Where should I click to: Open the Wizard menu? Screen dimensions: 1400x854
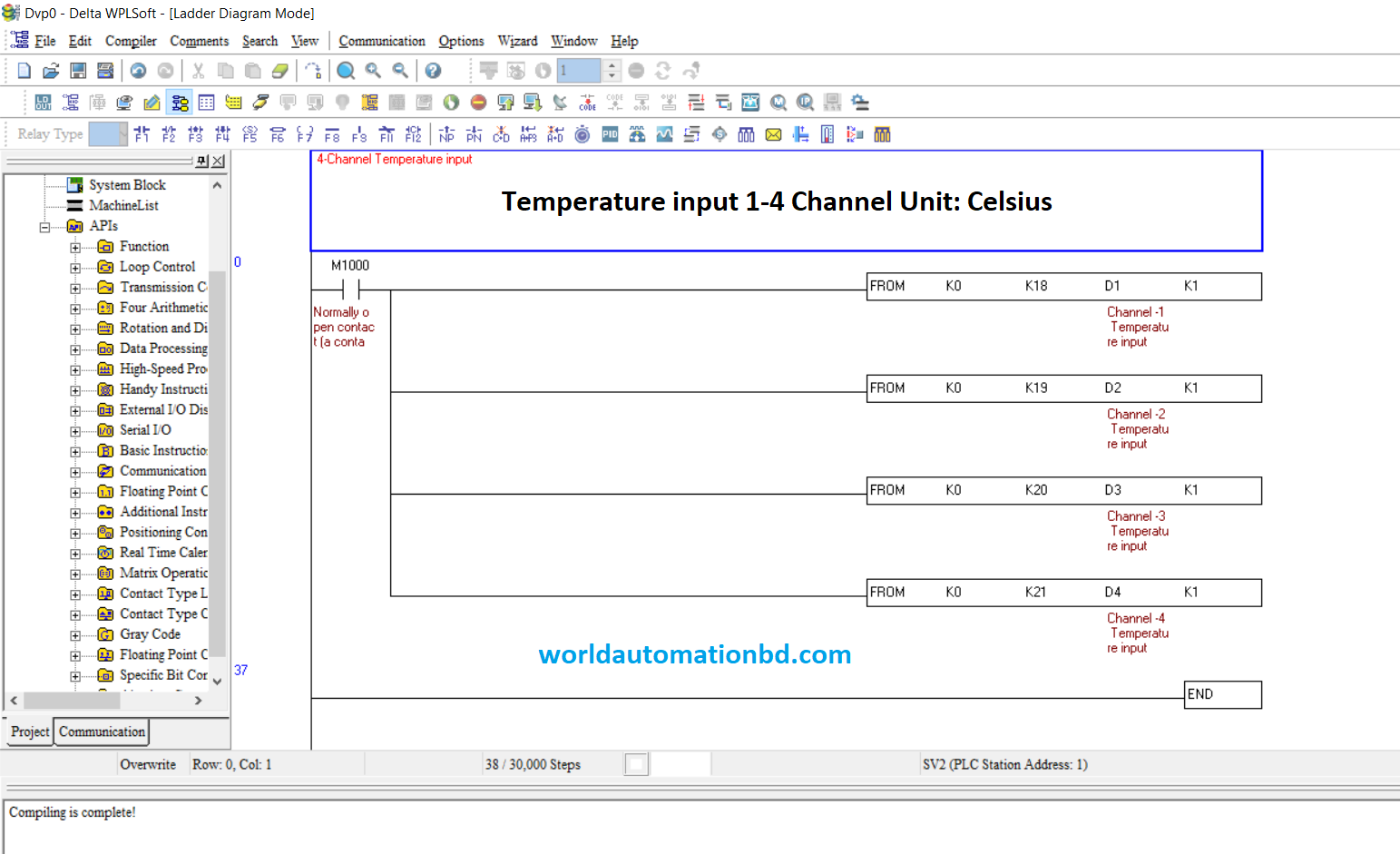(x=517, y=41)
